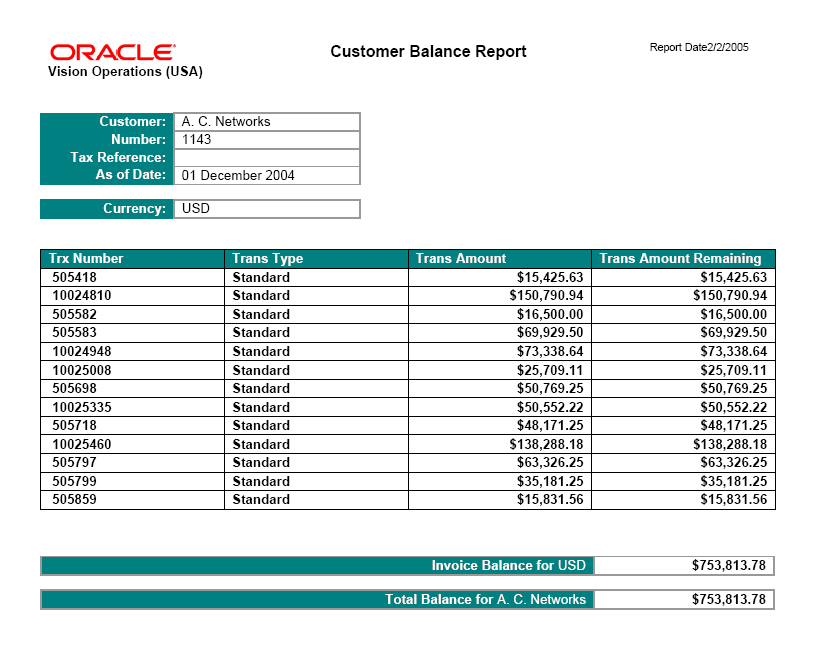Select Trx Number 10024948
The width and height of the screenshot is (816, 648).
point(82,351)
